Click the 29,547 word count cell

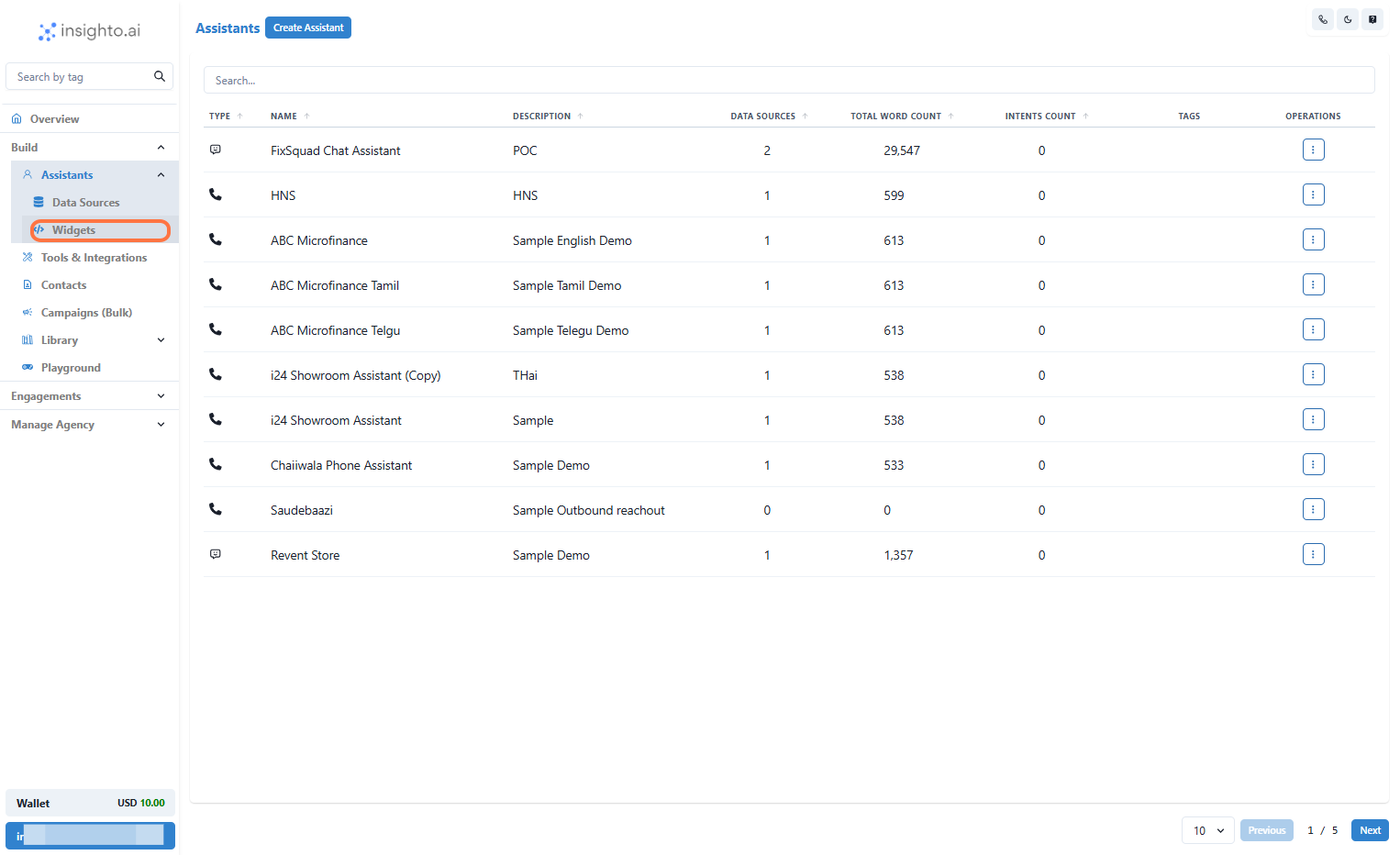click(902, 150)
